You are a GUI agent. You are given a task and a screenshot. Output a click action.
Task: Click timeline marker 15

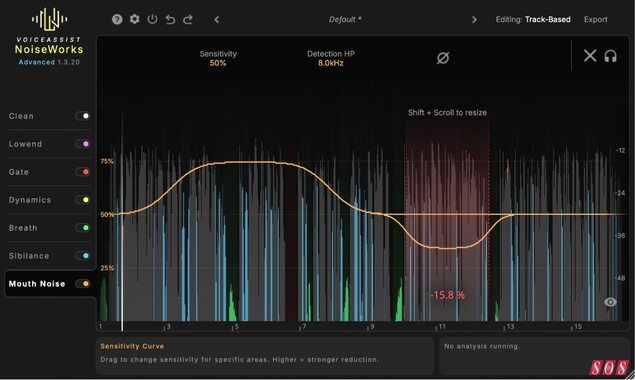pos(578,327)
